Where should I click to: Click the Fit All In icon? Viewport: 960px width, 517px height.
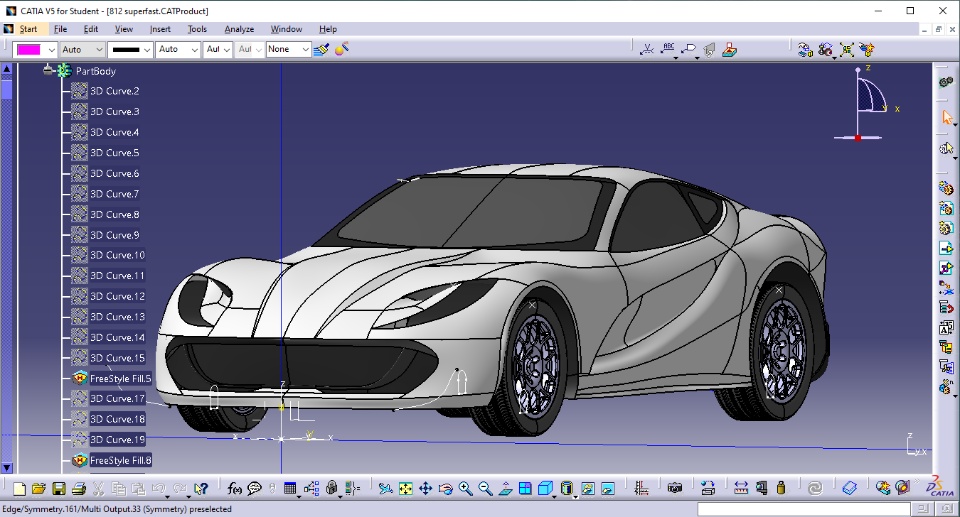click(405, 488)
